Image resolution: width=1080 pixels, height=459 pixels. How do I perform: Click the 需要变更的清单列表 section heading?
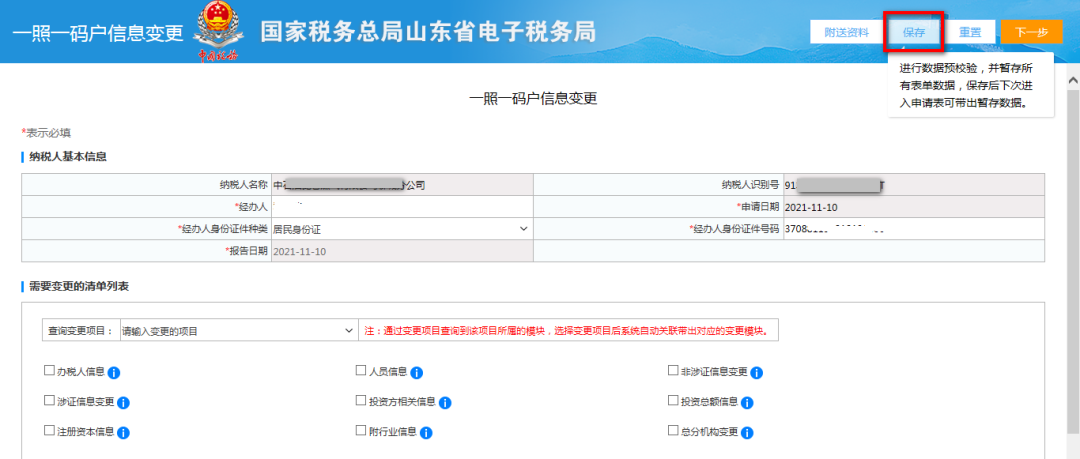[x=79, y=285]
